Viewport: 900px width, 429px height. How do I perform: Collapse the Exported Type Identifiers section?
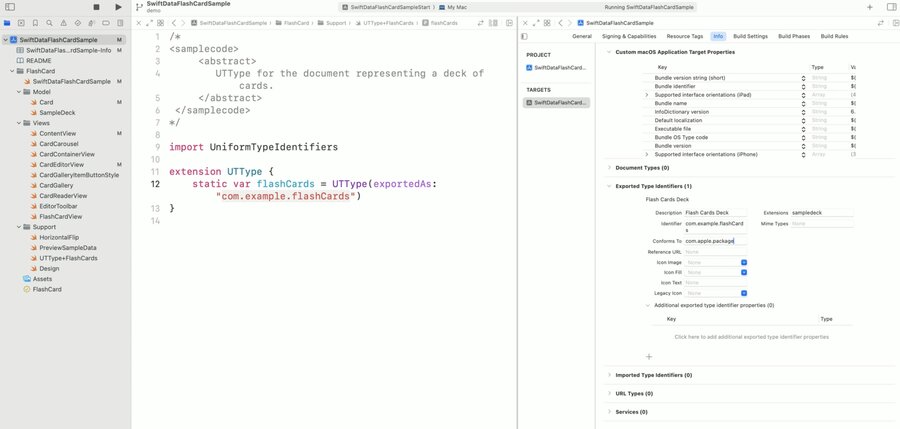coord(609,186)
